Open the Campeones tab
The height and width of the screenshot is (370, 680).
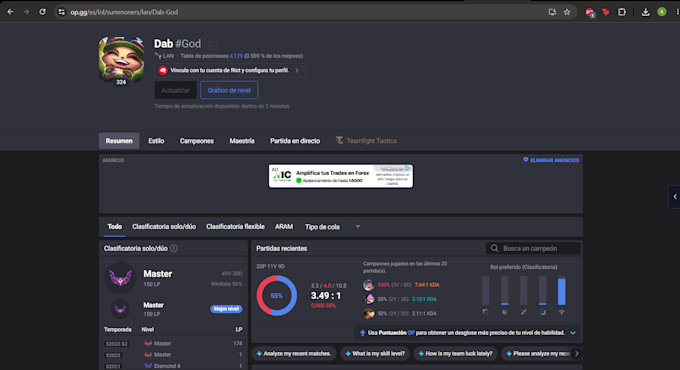pos(196,141)
